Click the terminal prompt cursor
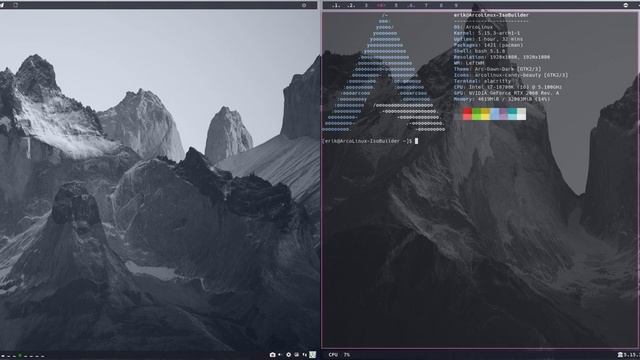 point(416,141)
